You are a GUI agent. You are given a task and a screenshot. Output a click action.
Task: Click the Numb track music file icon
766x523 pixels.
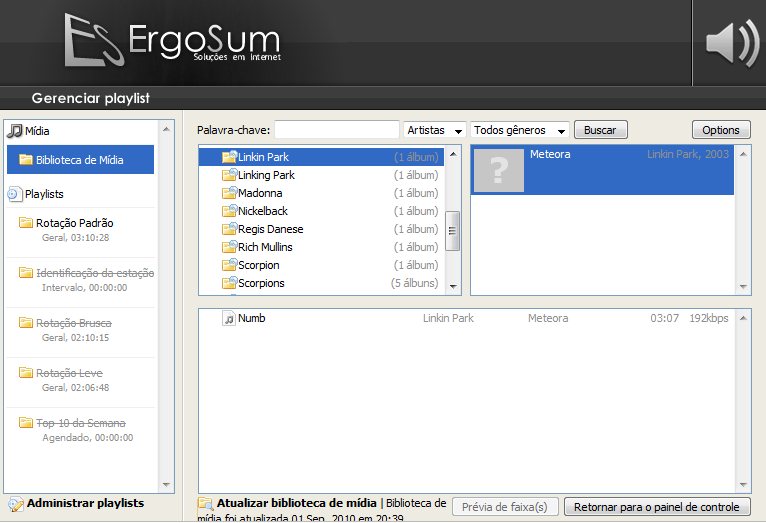[229, 318]
